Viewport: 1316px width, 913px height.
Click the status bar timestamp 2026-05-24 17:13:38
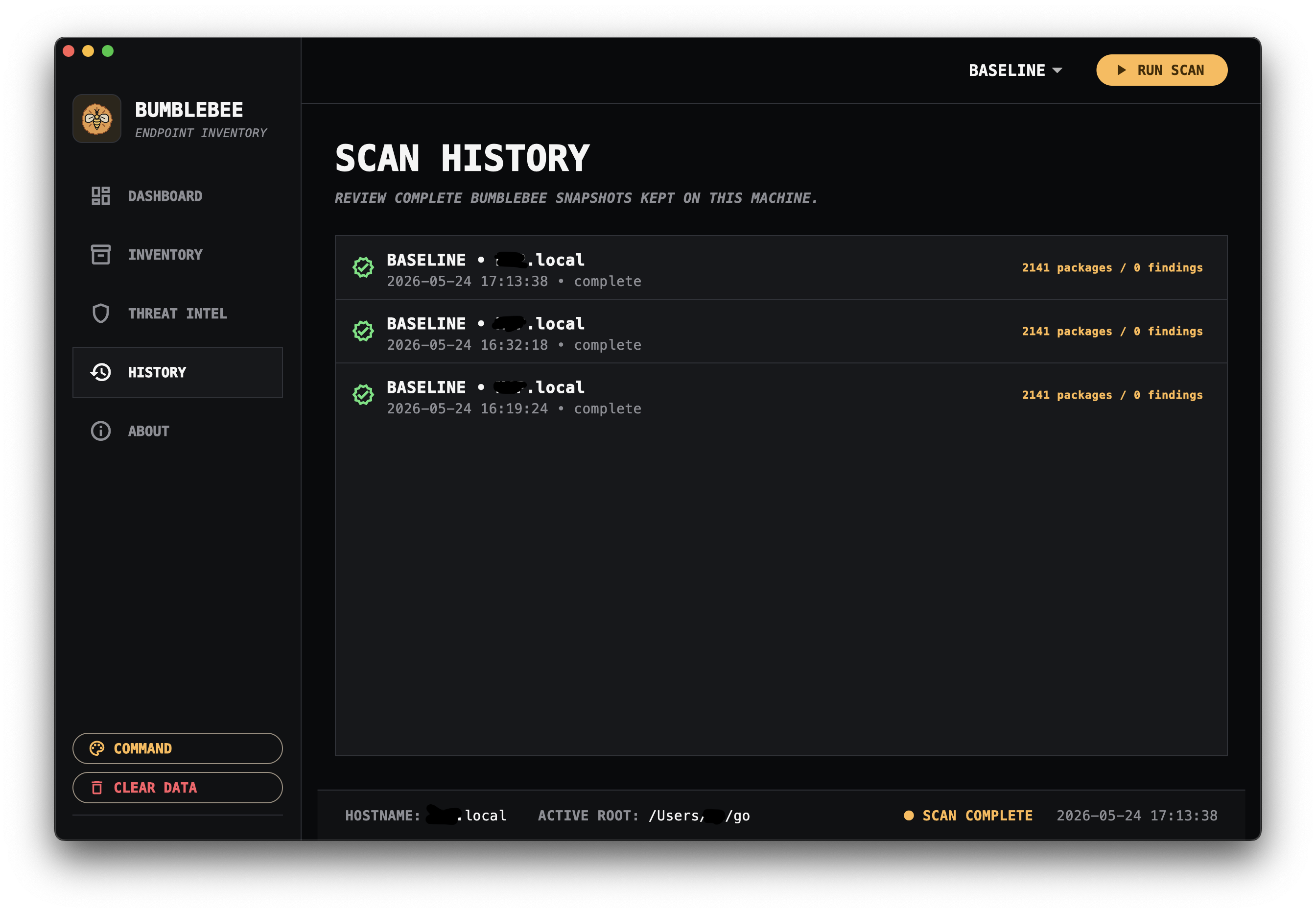click(1136, 815)
